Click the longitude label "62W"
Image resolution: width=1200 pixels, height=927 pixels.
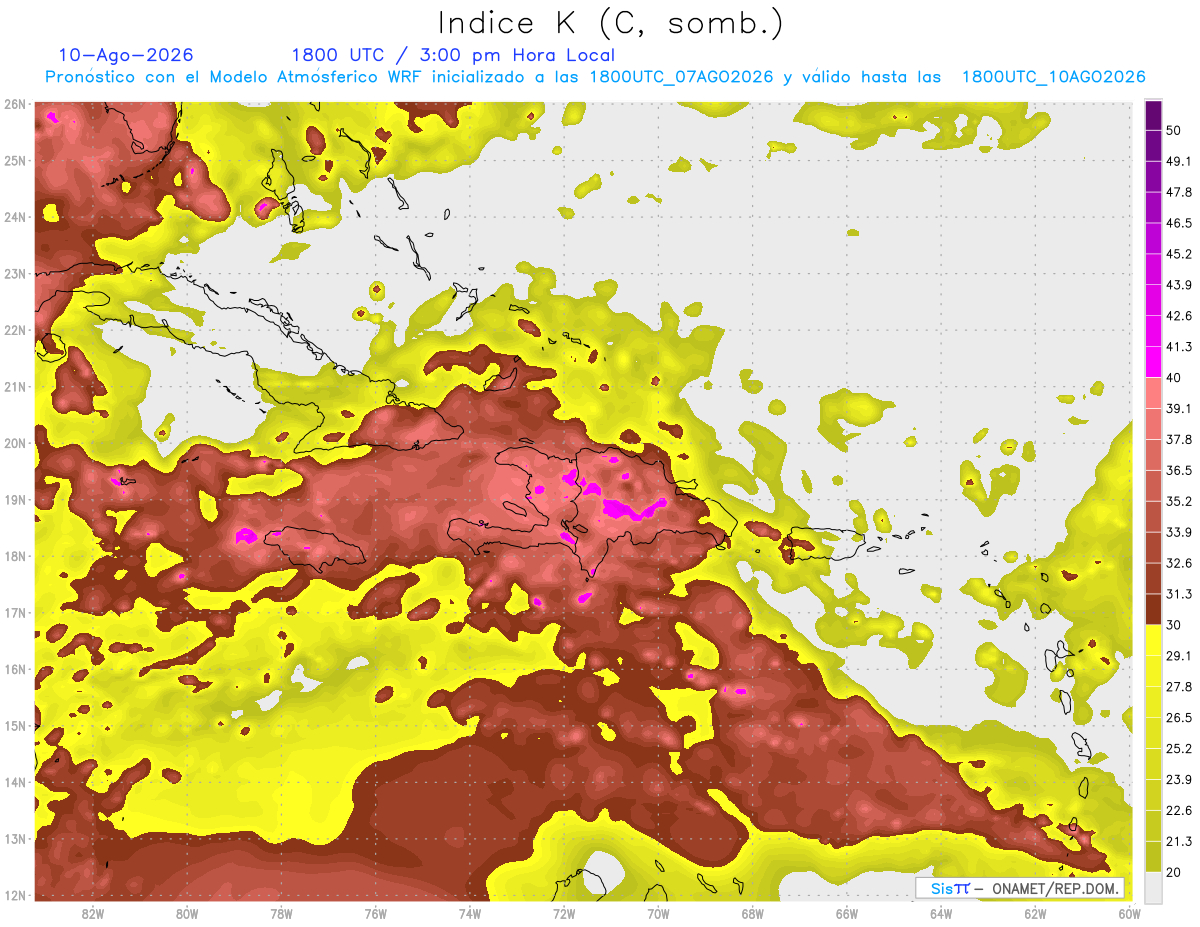[x=1035, y=914]
